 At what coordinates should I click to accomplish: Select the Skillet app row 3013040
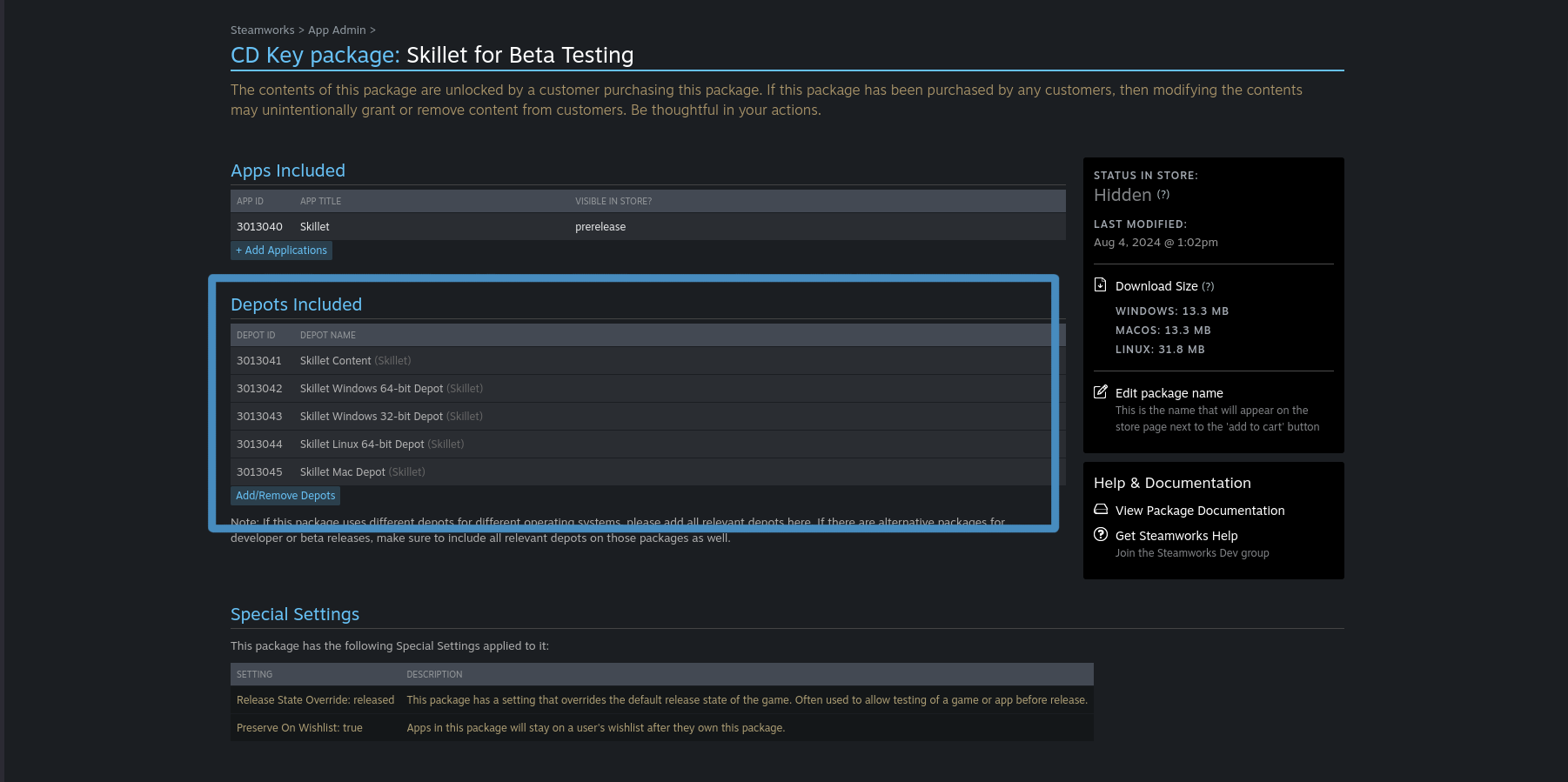[647, 227]
